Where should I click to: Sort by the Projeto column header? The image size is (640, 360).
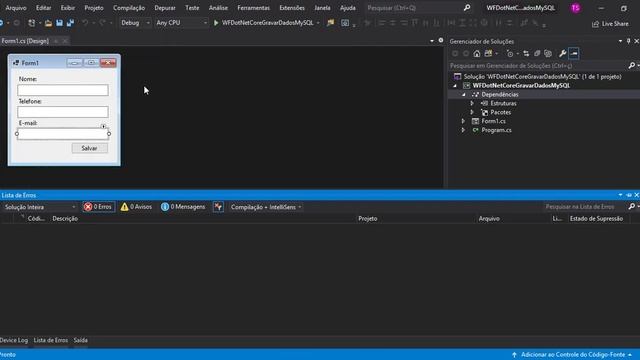(368, 219)
